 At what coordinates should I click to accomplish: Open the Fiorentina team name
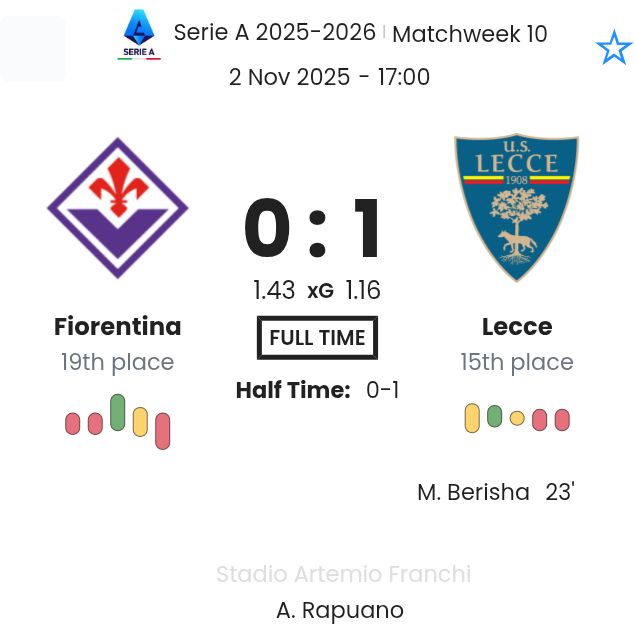(118, 327)
